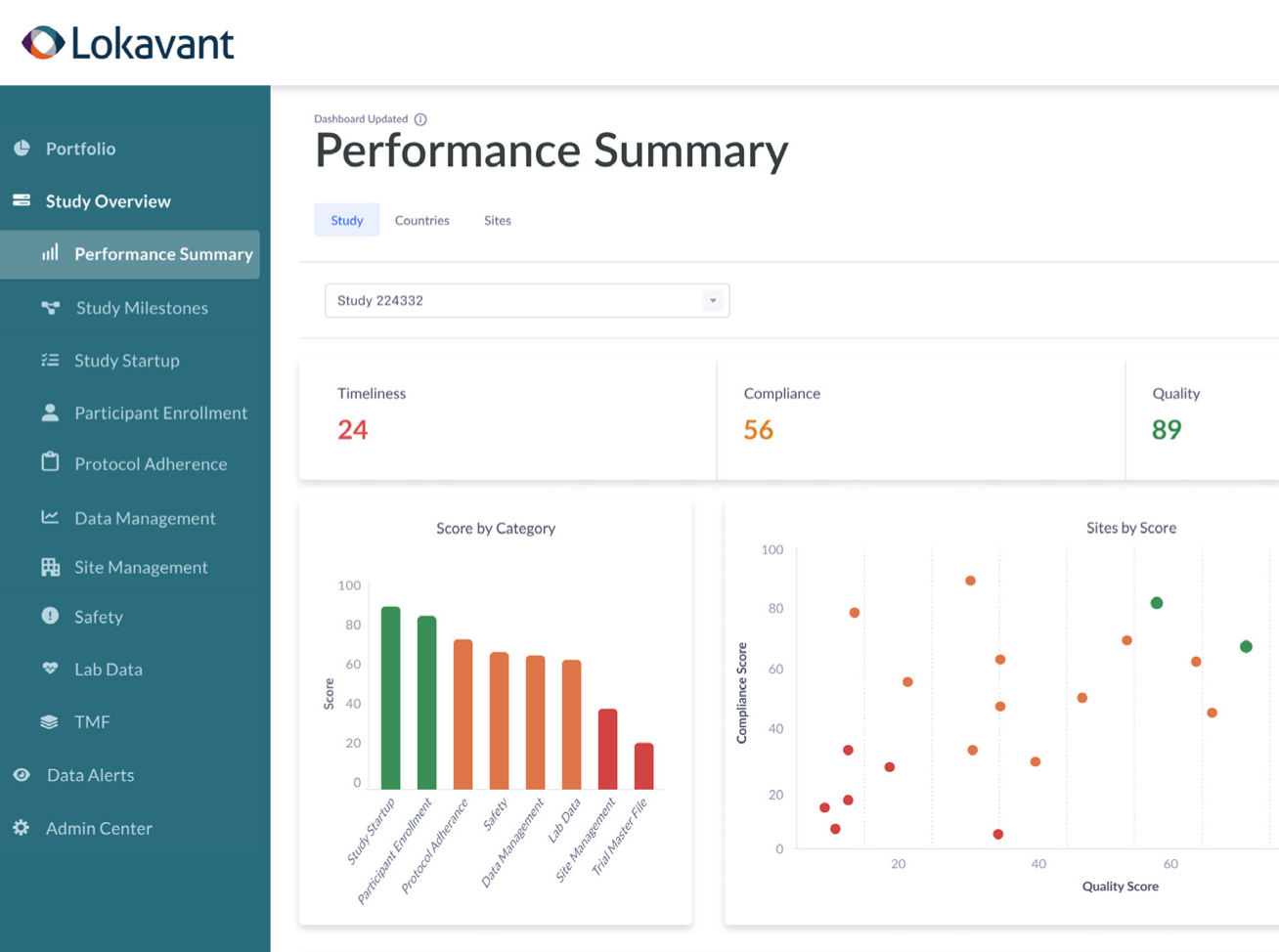This screenshot has height=952, width=1279.
Task: Select the Portfolio icon in the sidebar
Action: (x=22, y=148)
